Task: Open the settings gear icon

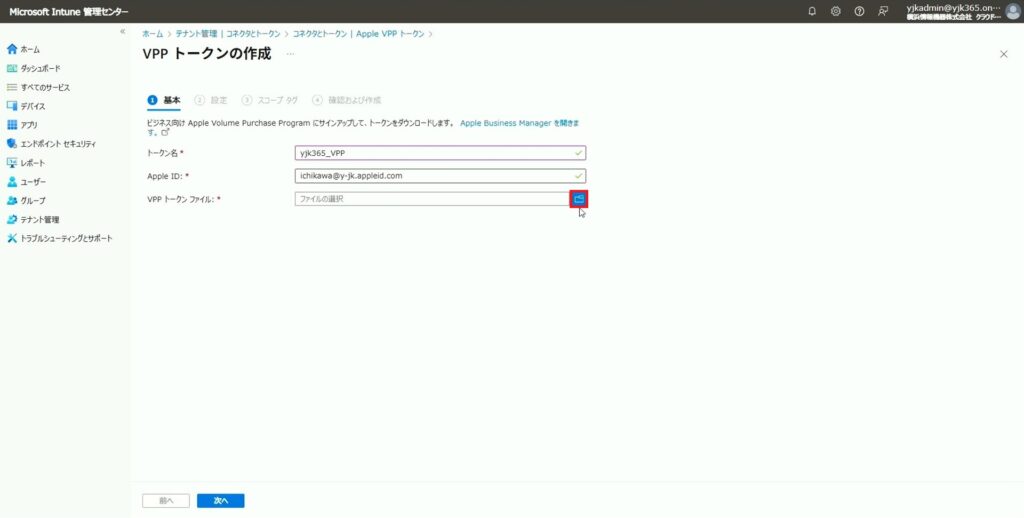Action: click(835, 11)
